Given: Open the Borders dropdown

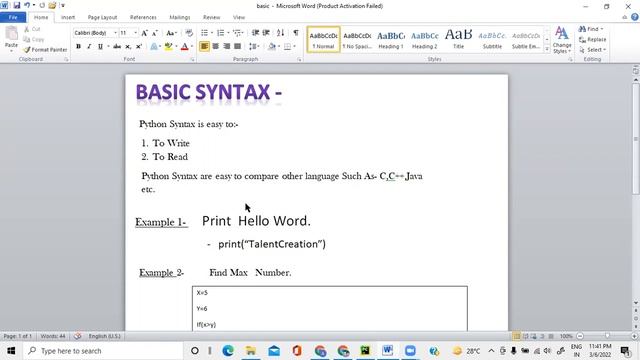Looking at the screenshot, I should pos(294,46).
